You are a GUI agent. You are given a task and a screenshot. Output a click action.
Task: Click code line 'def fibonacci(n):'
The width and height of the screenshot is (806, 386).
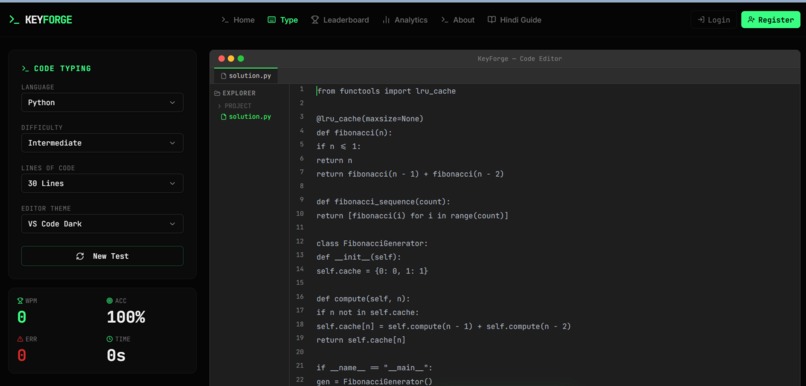[354, 133]
